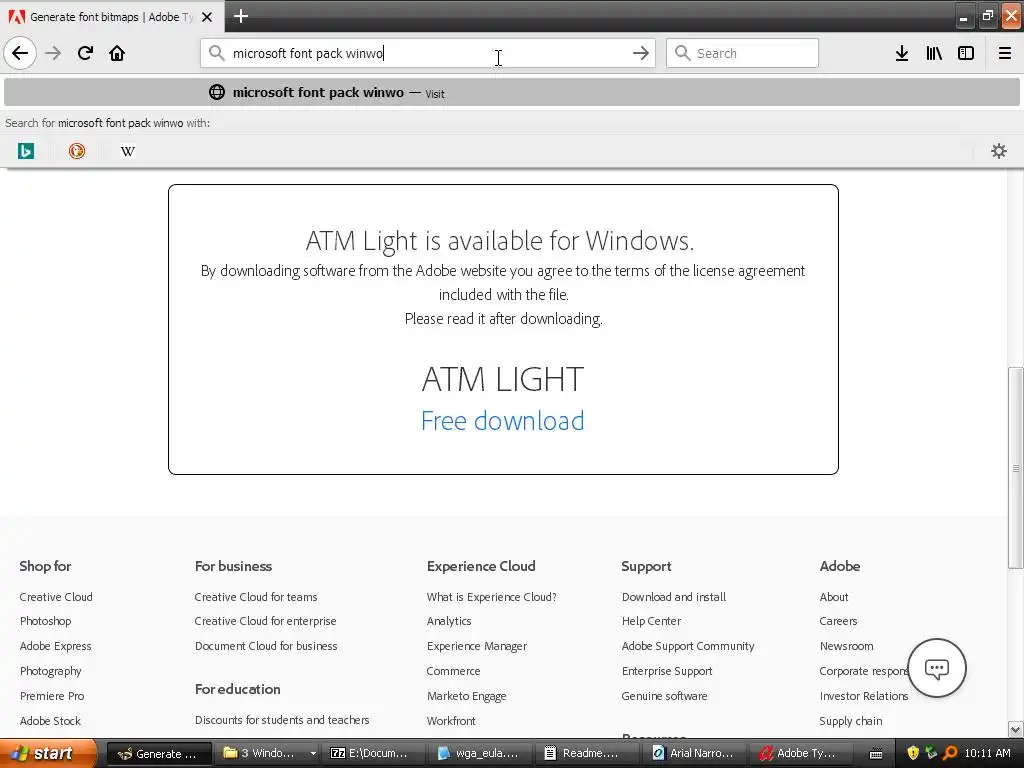Search with the DuckDuckGo engine icon
Image resolution: width=1024 pixels, height=768 pixels.
(77, 151)
